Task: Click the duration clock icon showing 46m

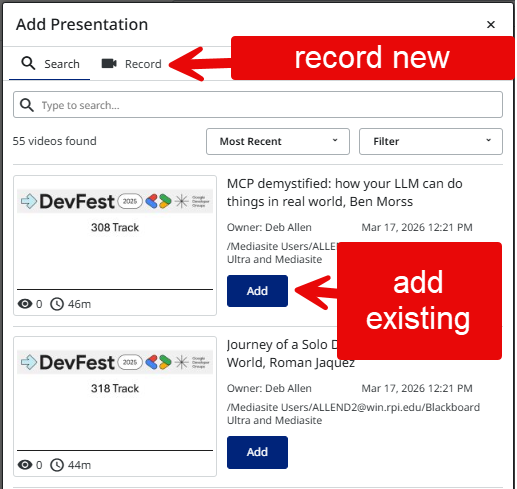Action: (57, 304)
